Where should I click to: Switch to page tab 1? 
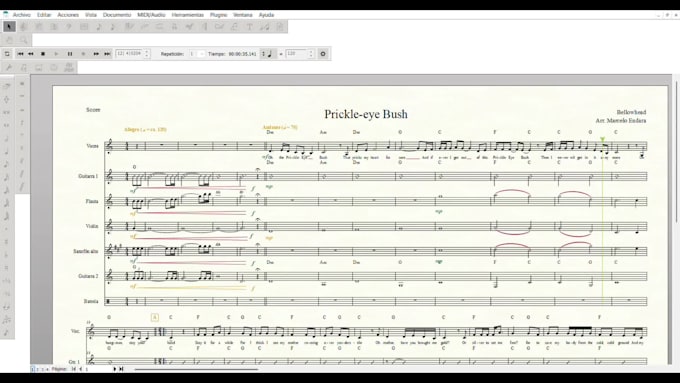click(x=33, y=369)
